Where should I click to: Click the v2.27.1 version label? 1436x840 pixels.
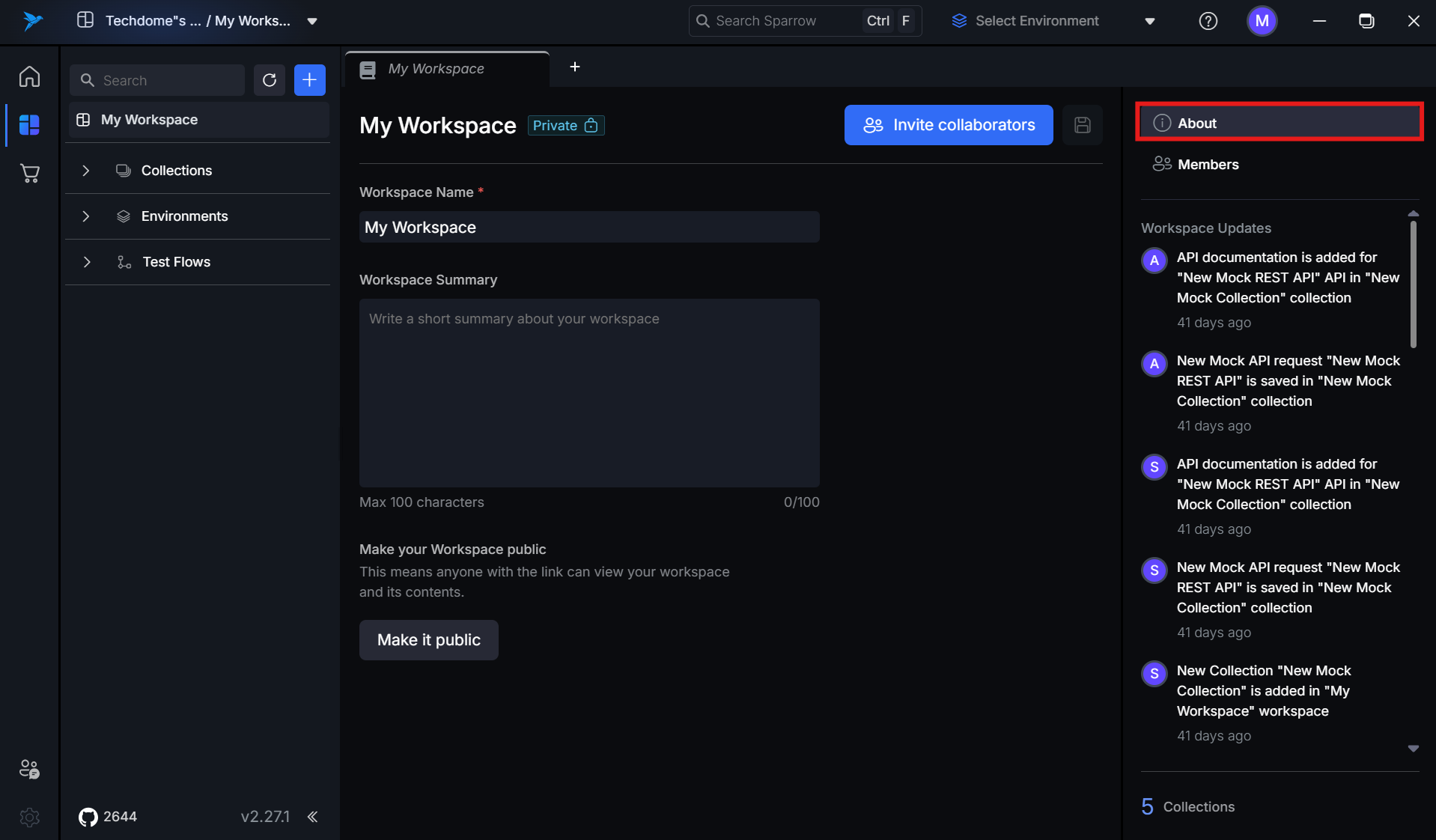pyautogui.click(x=265, y=817)
